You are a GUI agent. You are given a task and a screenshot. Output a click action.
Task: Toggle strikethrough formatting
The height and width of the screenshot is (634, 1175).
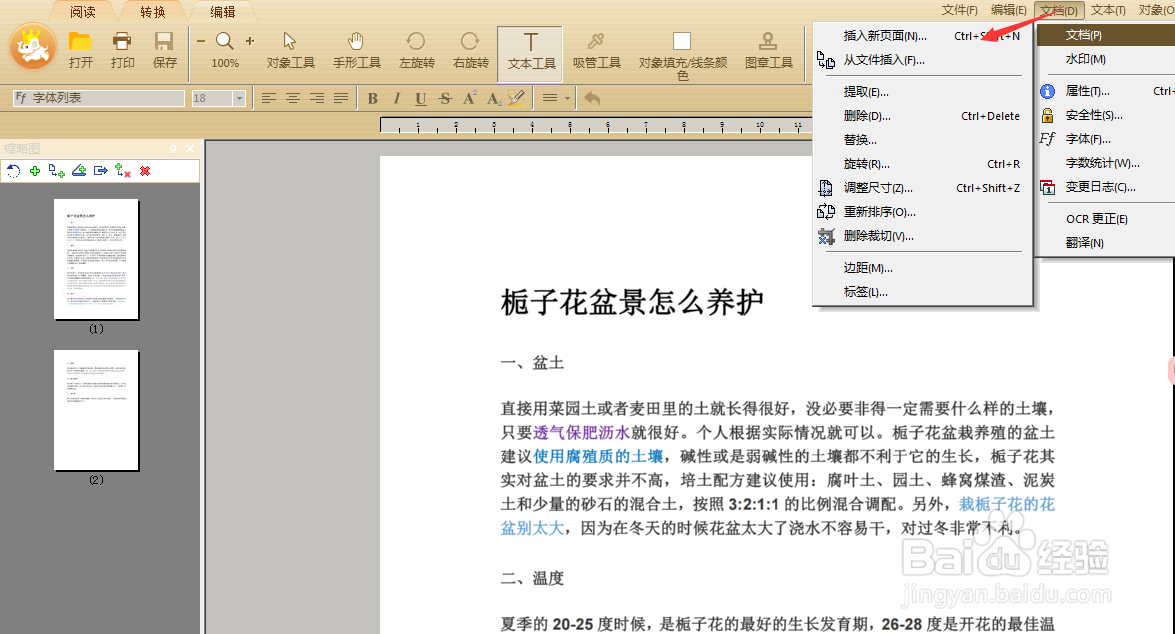coord(445,98)
